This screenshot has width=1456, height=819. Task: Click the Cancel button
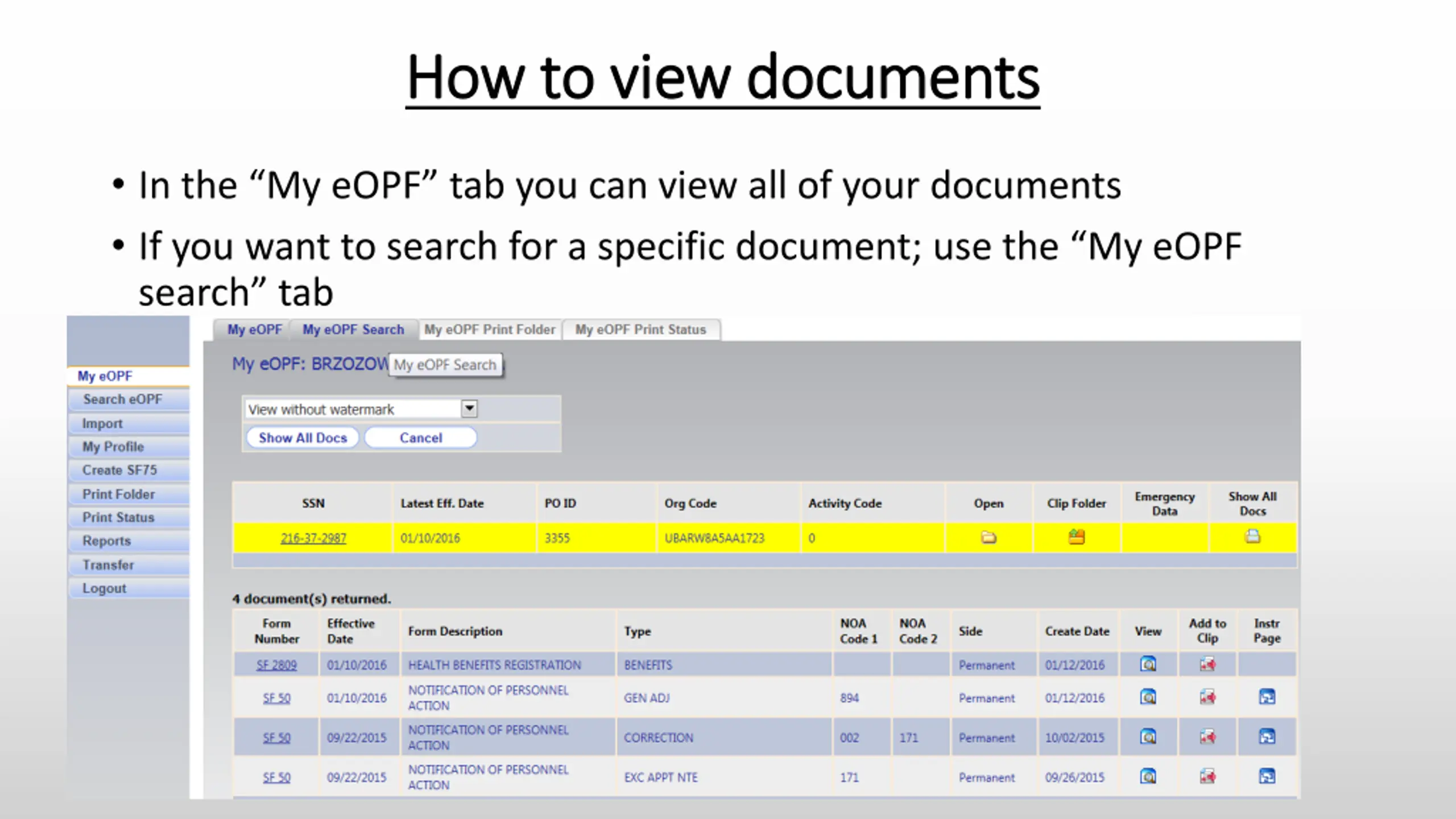(420, 438)
